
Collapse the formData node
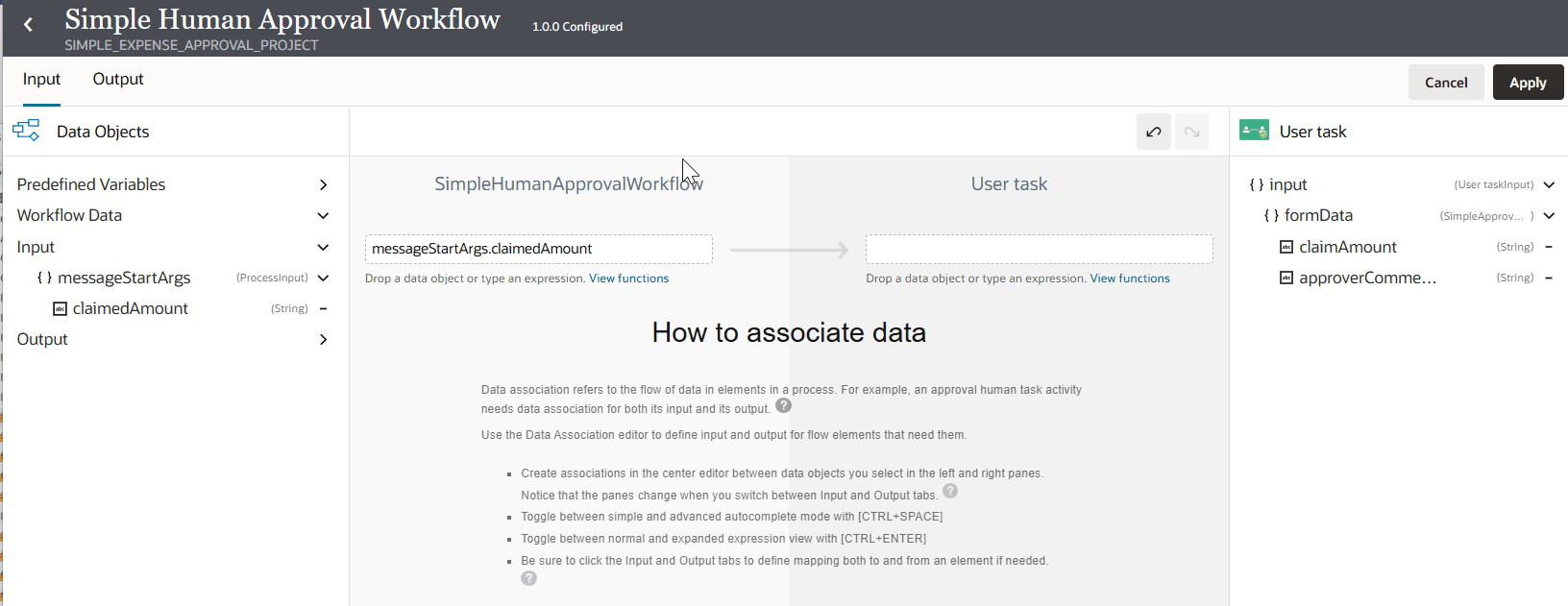1549,216
